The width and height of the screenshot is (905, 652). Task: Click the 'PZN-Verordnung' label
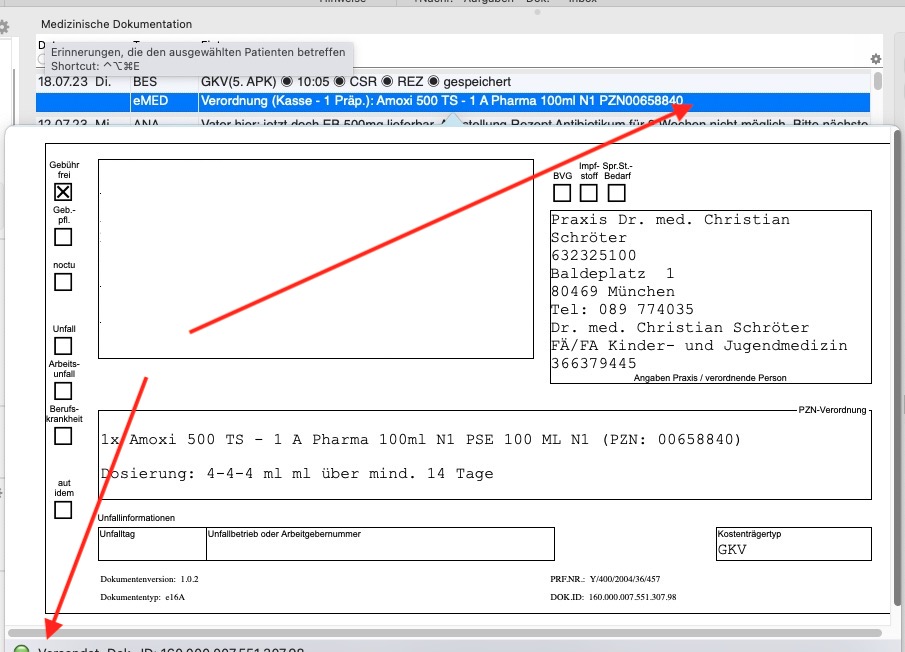(x=832, y=410)
